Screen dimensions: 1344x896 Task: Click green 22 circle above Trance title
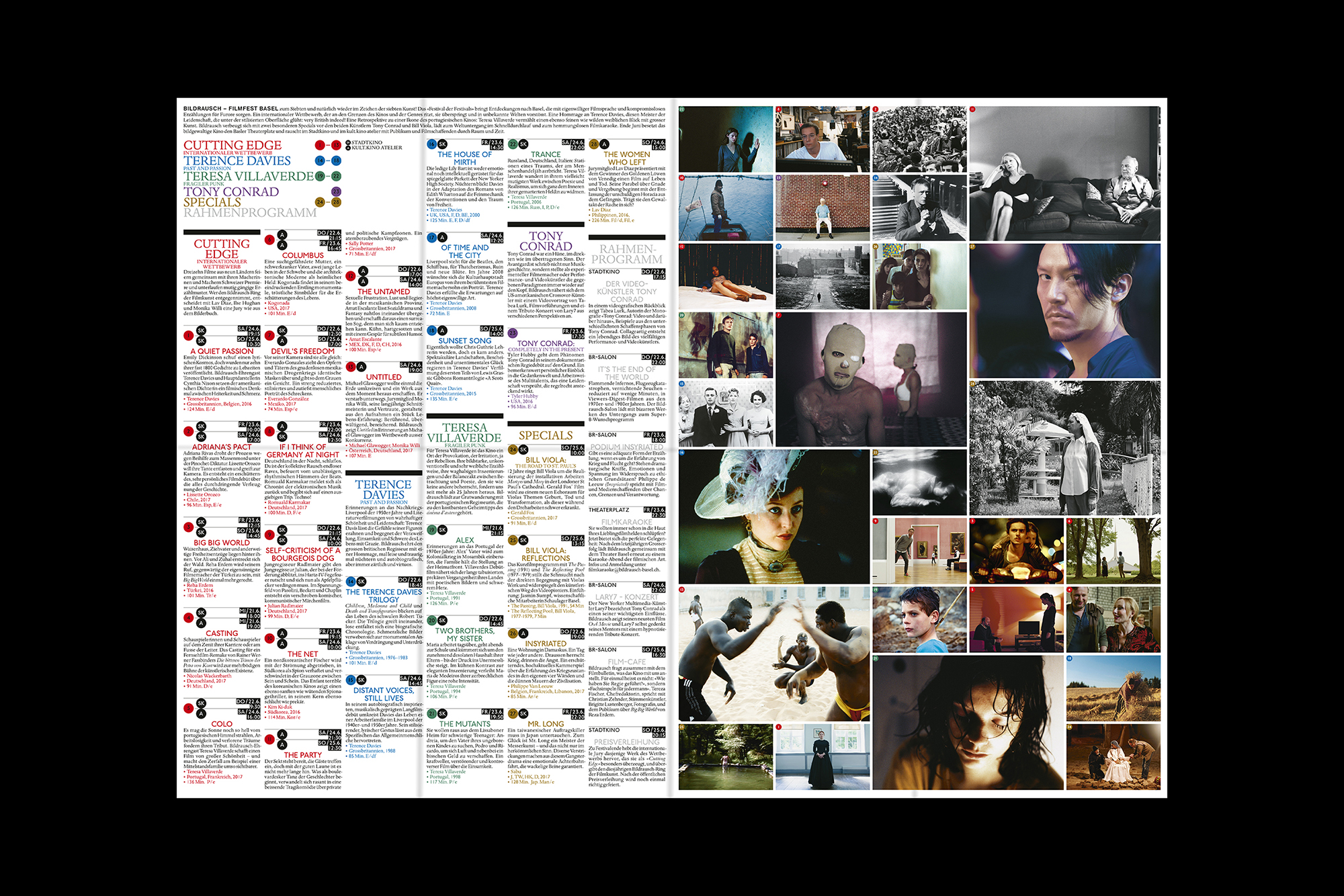click(513, 144)
